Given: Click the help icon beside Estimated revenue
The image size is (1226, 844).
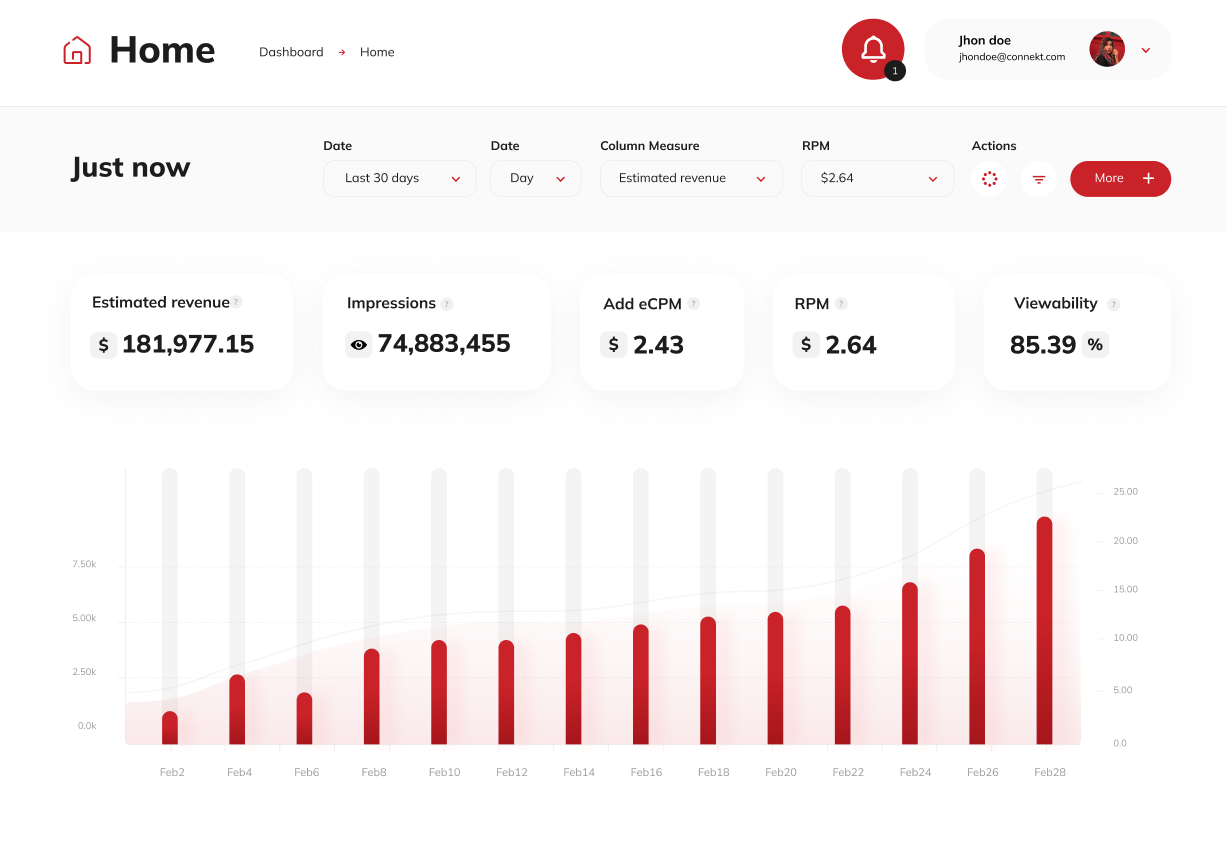Looking at the screenshot, I should pos(237,302).
